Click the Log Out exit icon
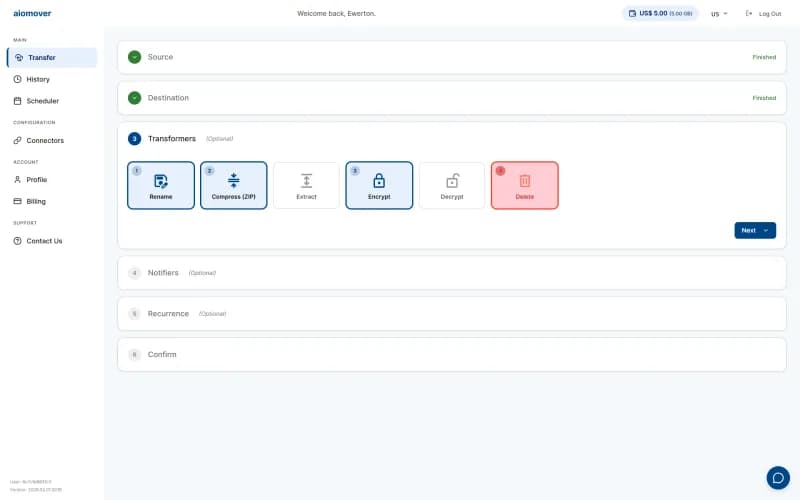 pos(748,13)
